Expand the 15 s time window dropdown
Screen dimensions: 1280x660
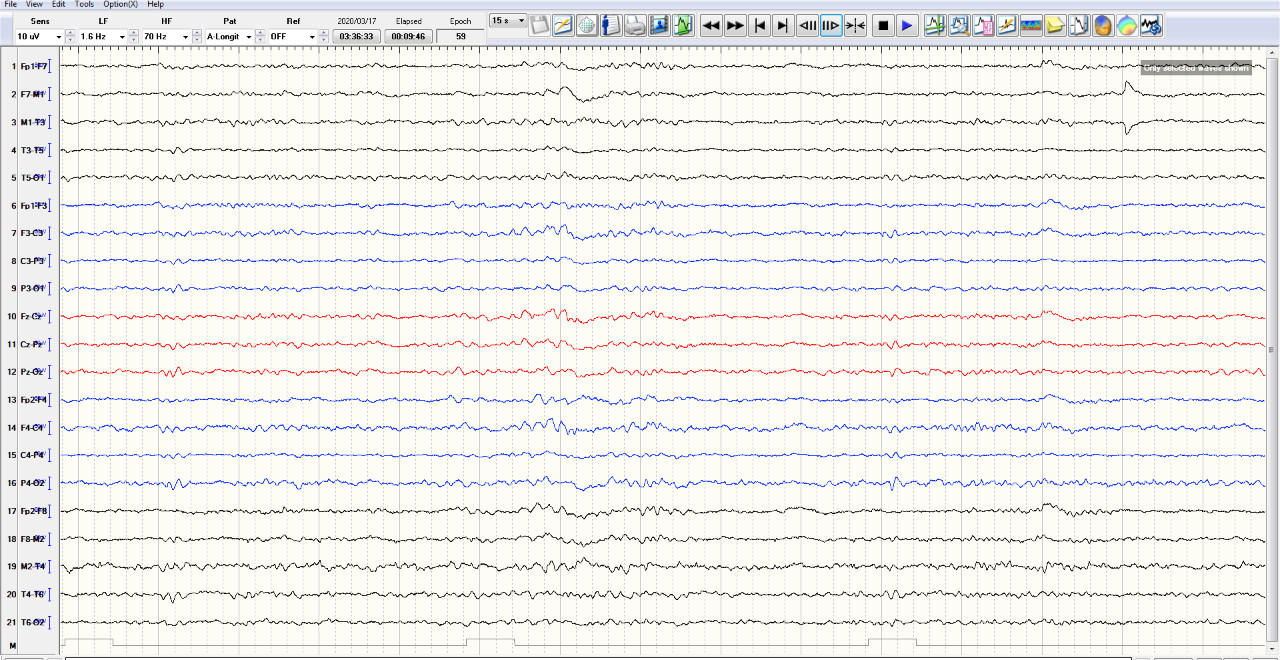pos(521,20)
